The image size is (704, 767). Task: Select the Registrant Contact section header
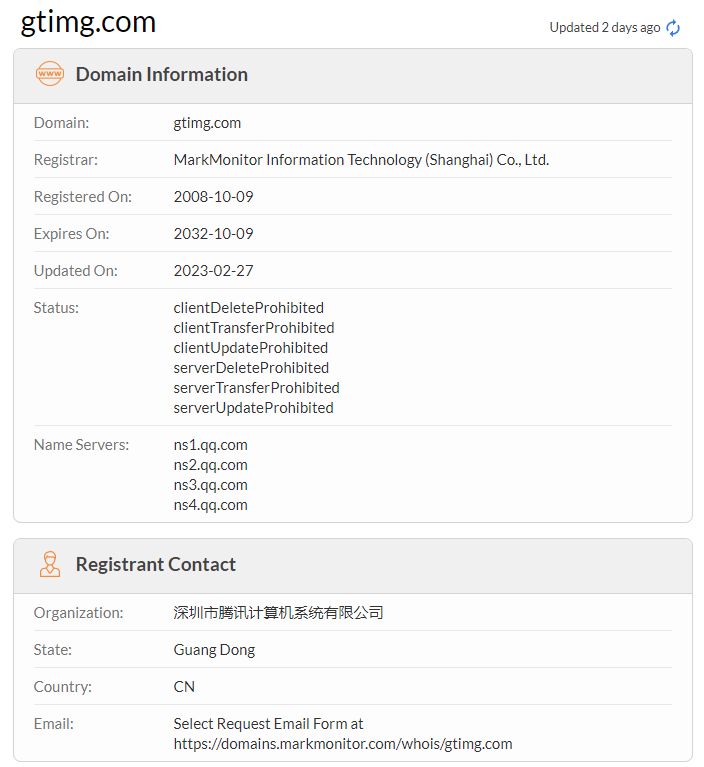155,565
